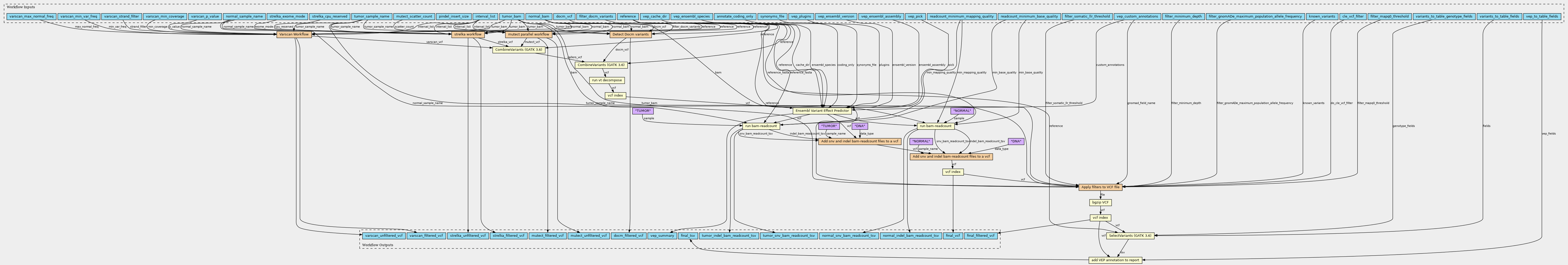Image resolution: width=1568 pixels, height=265 pixels.
Task: Select the vep_pick input node
Action: 915,17
